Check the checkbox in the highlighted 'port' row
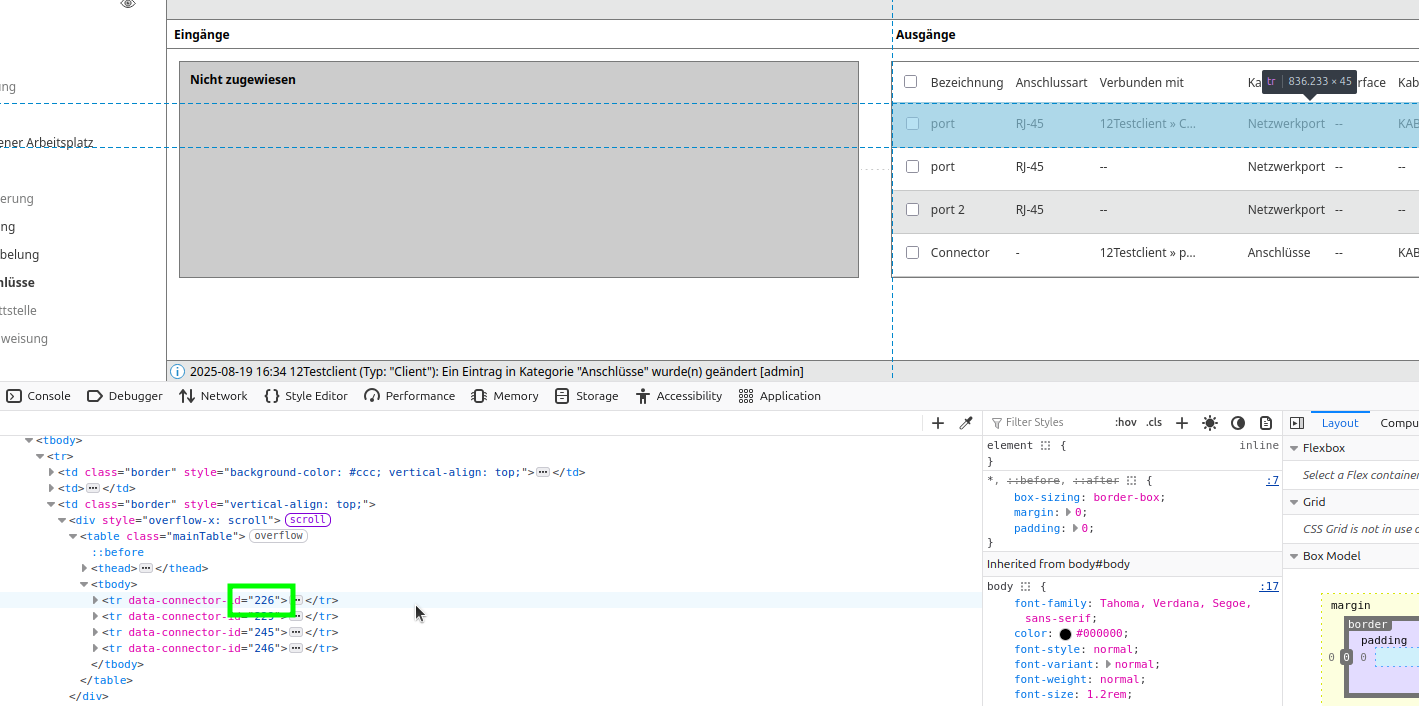 (x=912, y=124)
